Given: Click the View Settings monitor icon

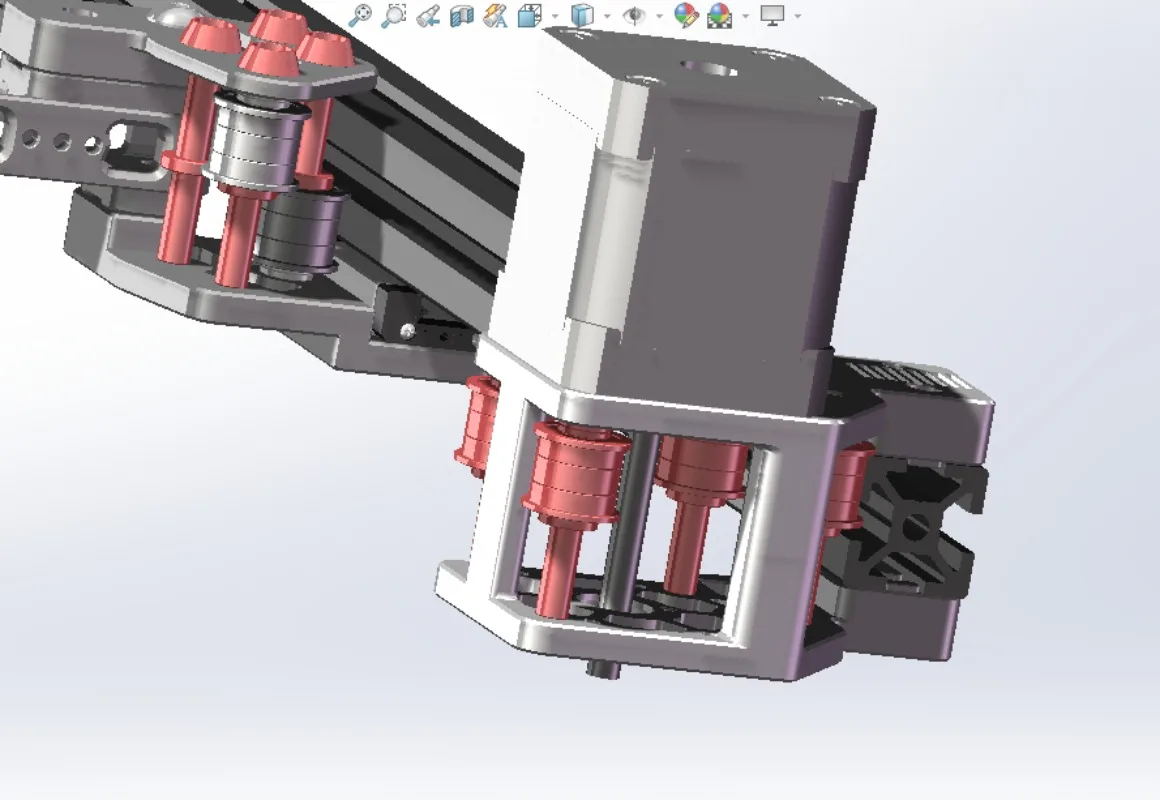Looking at the screenshot, I should pos(772,16).
